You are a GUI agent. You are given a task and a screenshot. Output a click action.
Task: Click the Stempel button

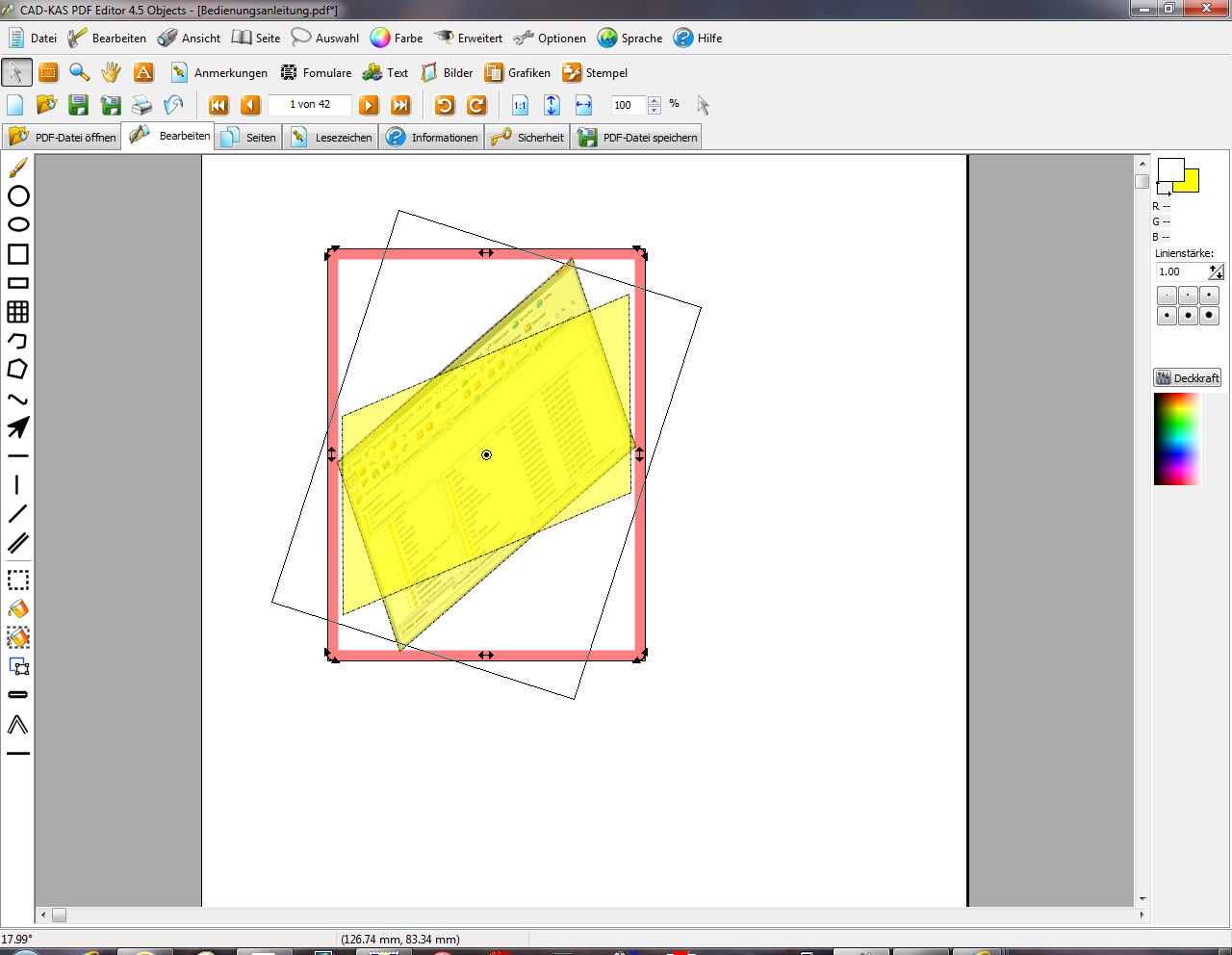point(595,73)
